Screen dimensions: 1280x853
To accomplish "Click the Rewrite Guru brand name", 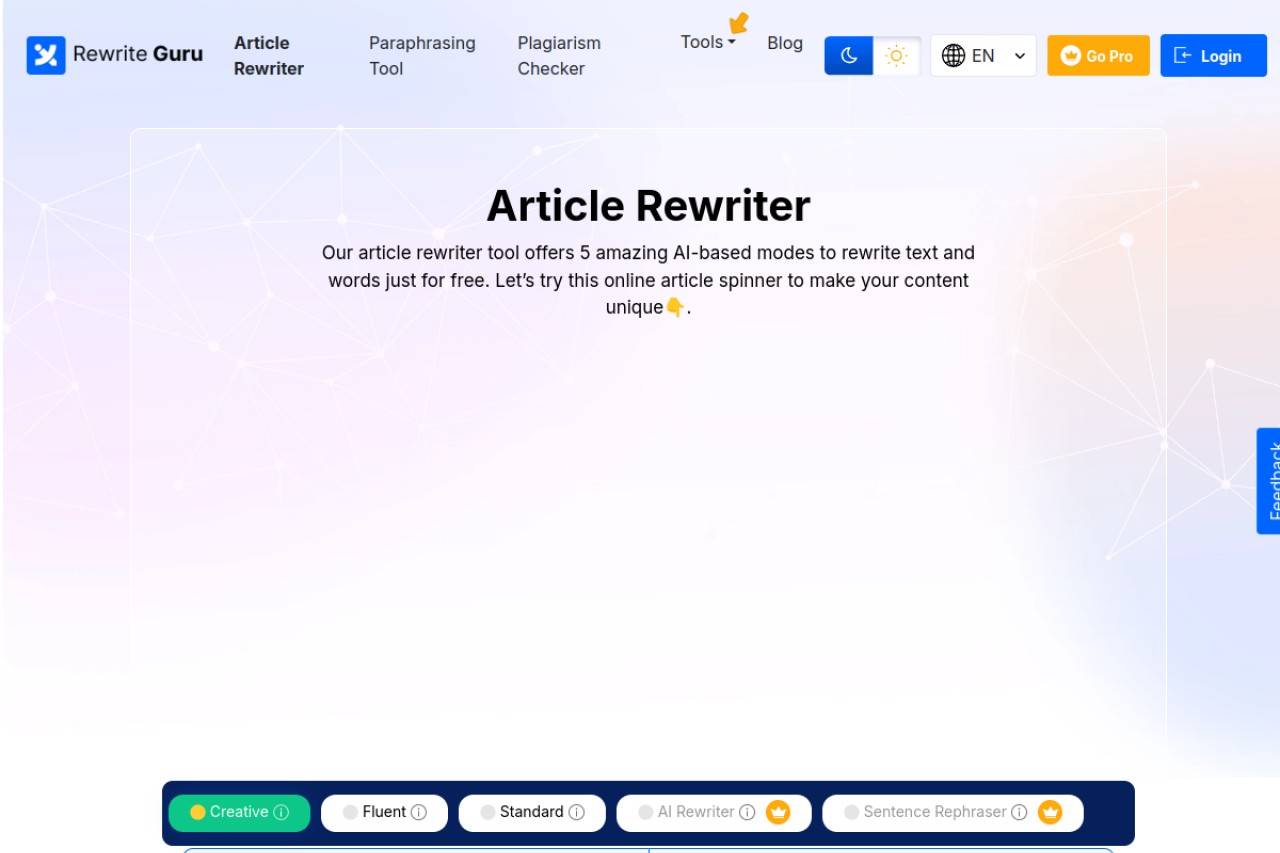I will 138,54.
